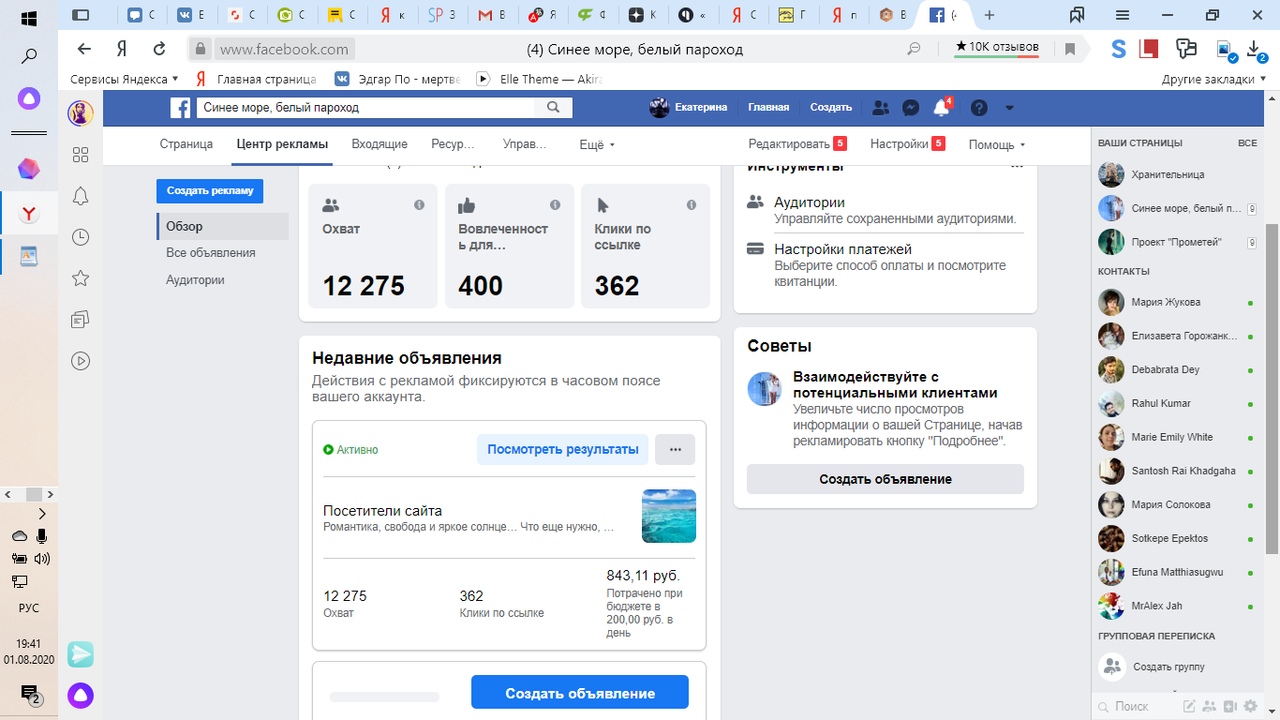Screen dimensions: 1280x720
Task: Reload the page with refresh icon
Action: click(x=159, y=48)
